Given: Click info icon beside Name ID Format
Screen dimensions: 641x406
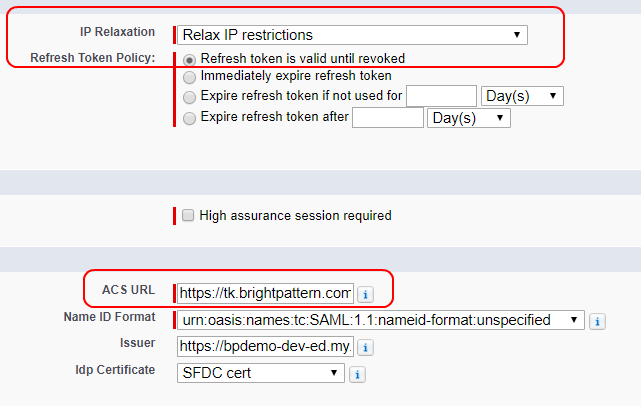Looking at the screenshot, I should (597, 321).
